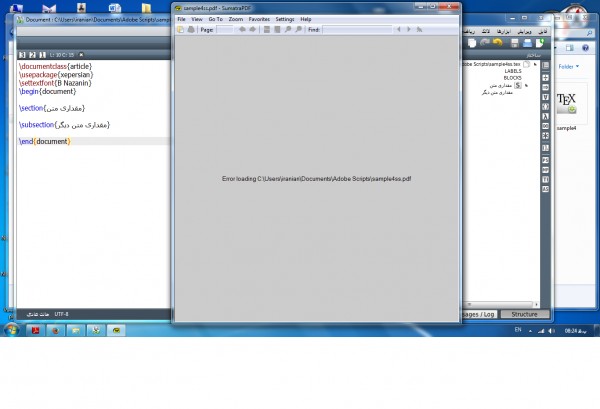
Task: Go to previous page with toolbar arrow
Action: 243,30
